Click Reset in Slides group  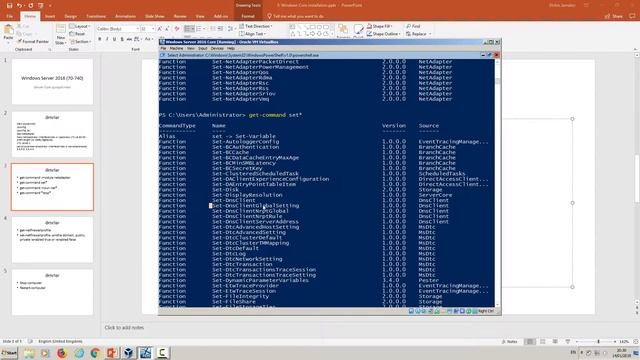click(78, 34)
